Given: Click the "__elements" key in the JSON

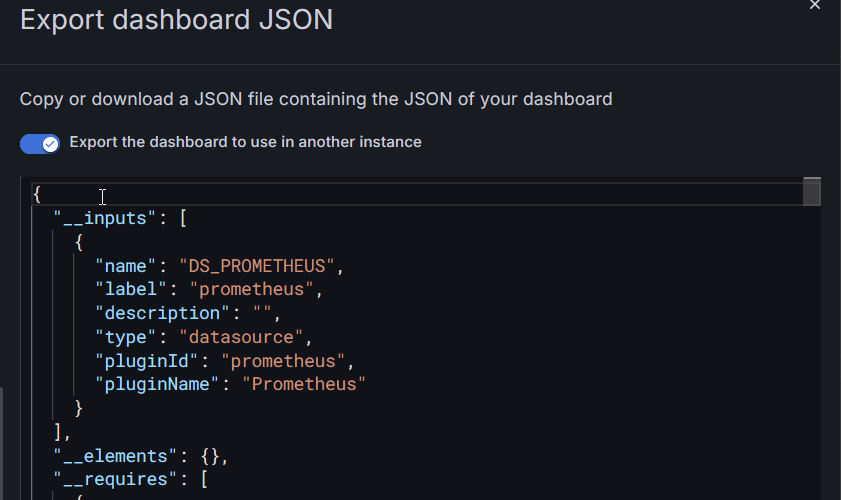Looking at the screenshot, I should [116, 455].
